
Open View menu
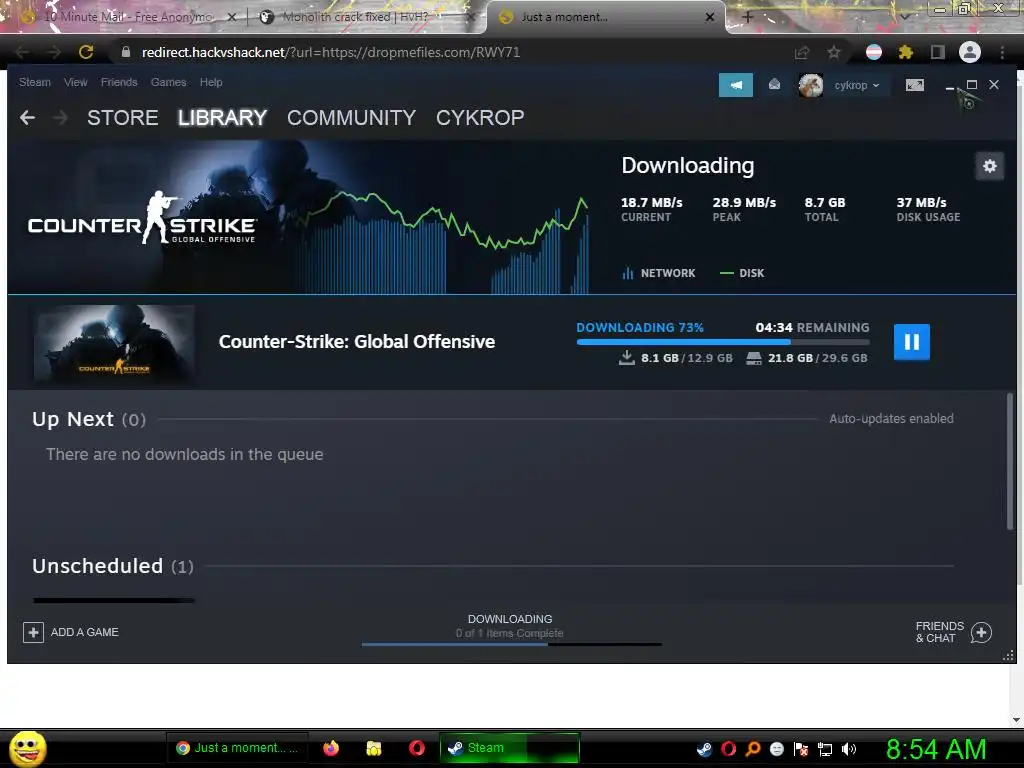click(x=76, y=82)
